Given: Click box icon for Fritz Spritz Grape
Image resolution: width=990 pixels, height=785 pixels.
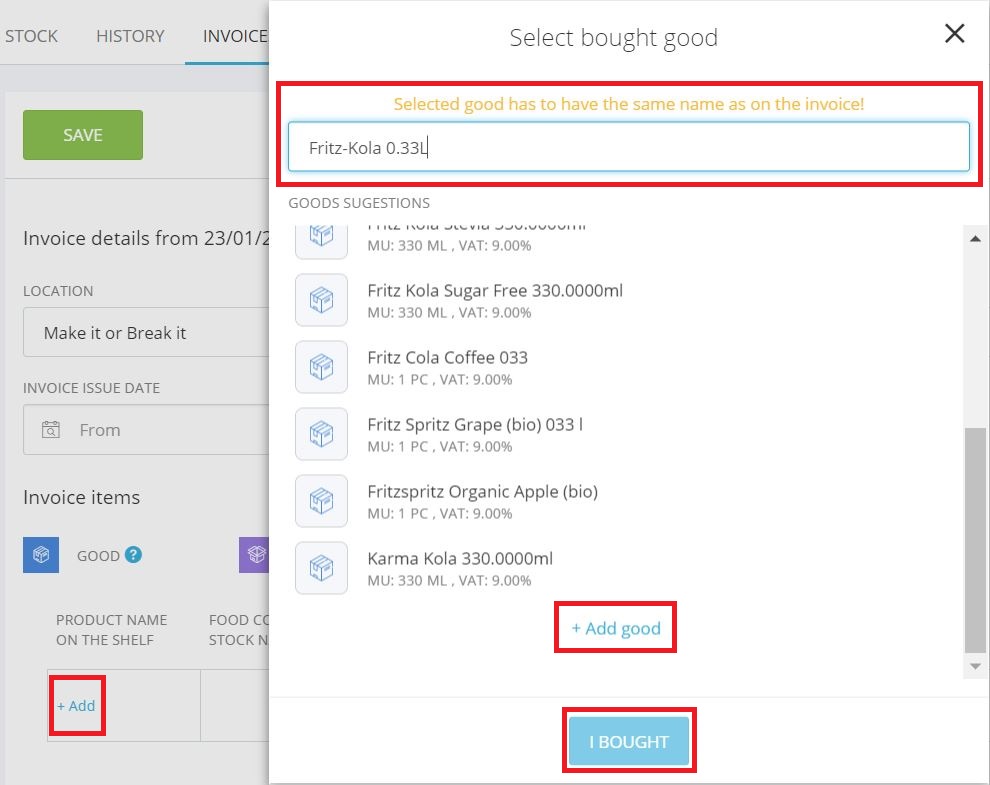Looking at the screenshot, I should [x=321, y=434].
